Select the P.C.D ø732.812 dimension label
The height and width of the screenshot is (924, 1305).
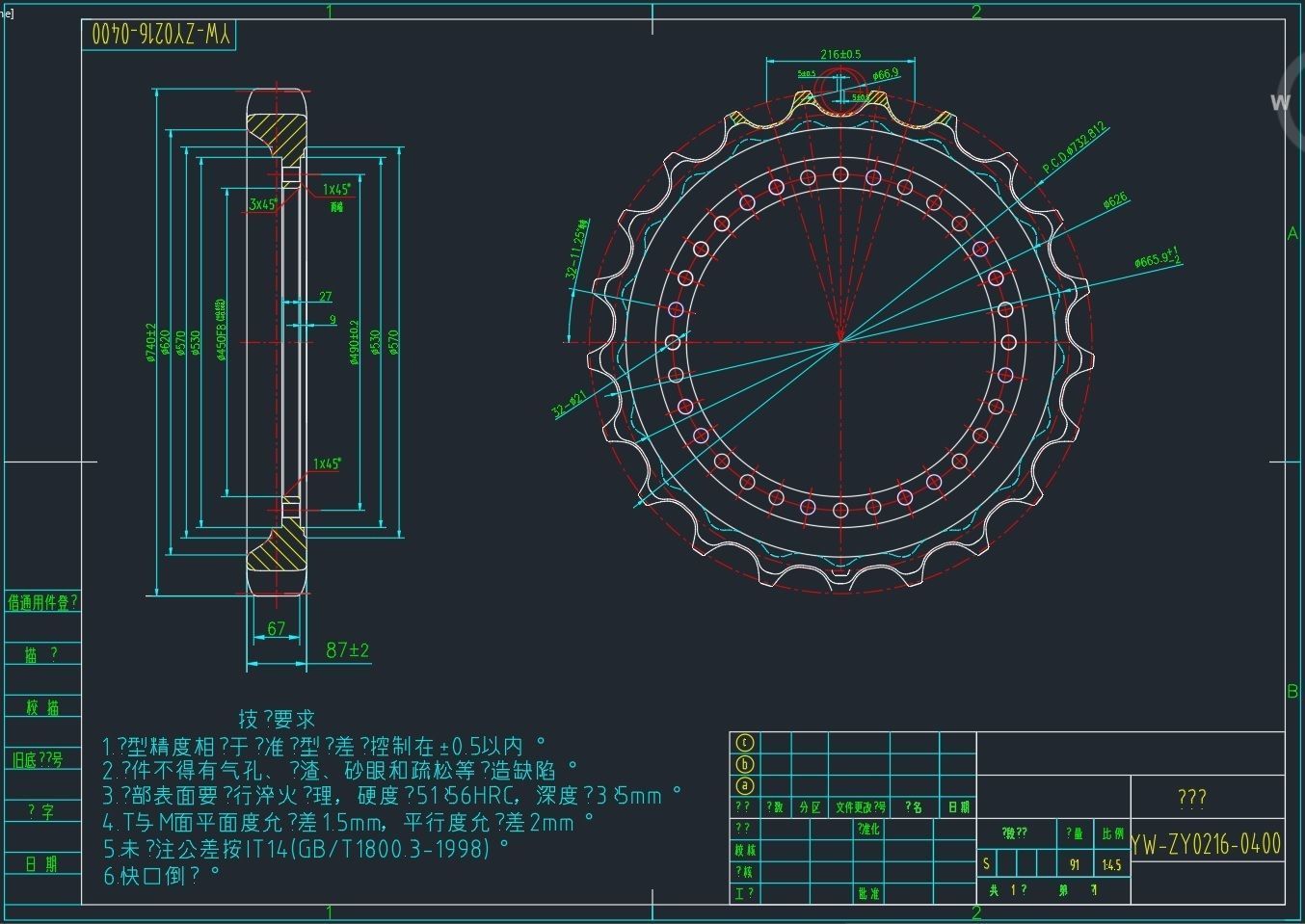click(1075, 149)
